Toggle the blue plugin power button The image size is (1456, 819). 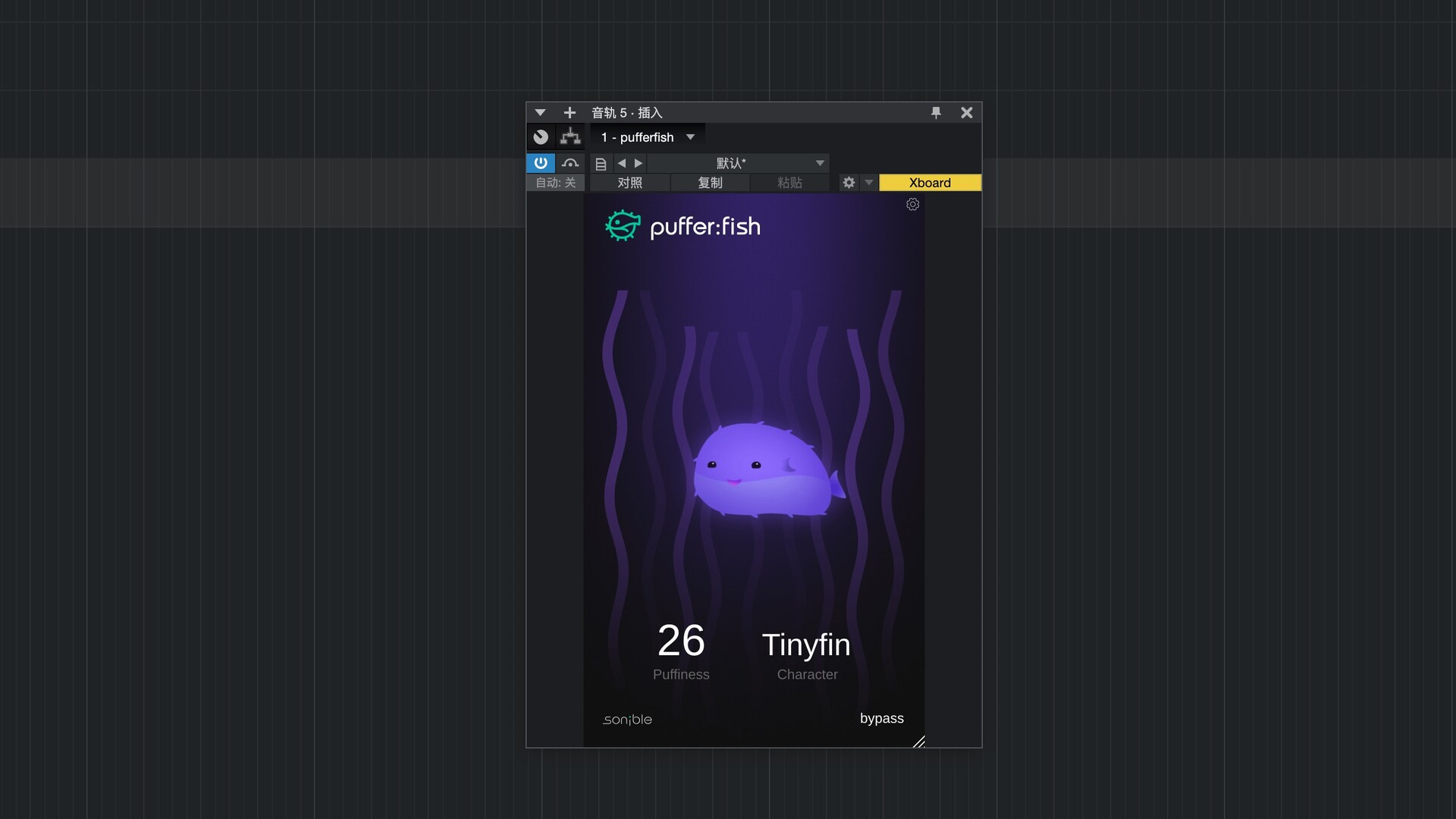point(541,163)
